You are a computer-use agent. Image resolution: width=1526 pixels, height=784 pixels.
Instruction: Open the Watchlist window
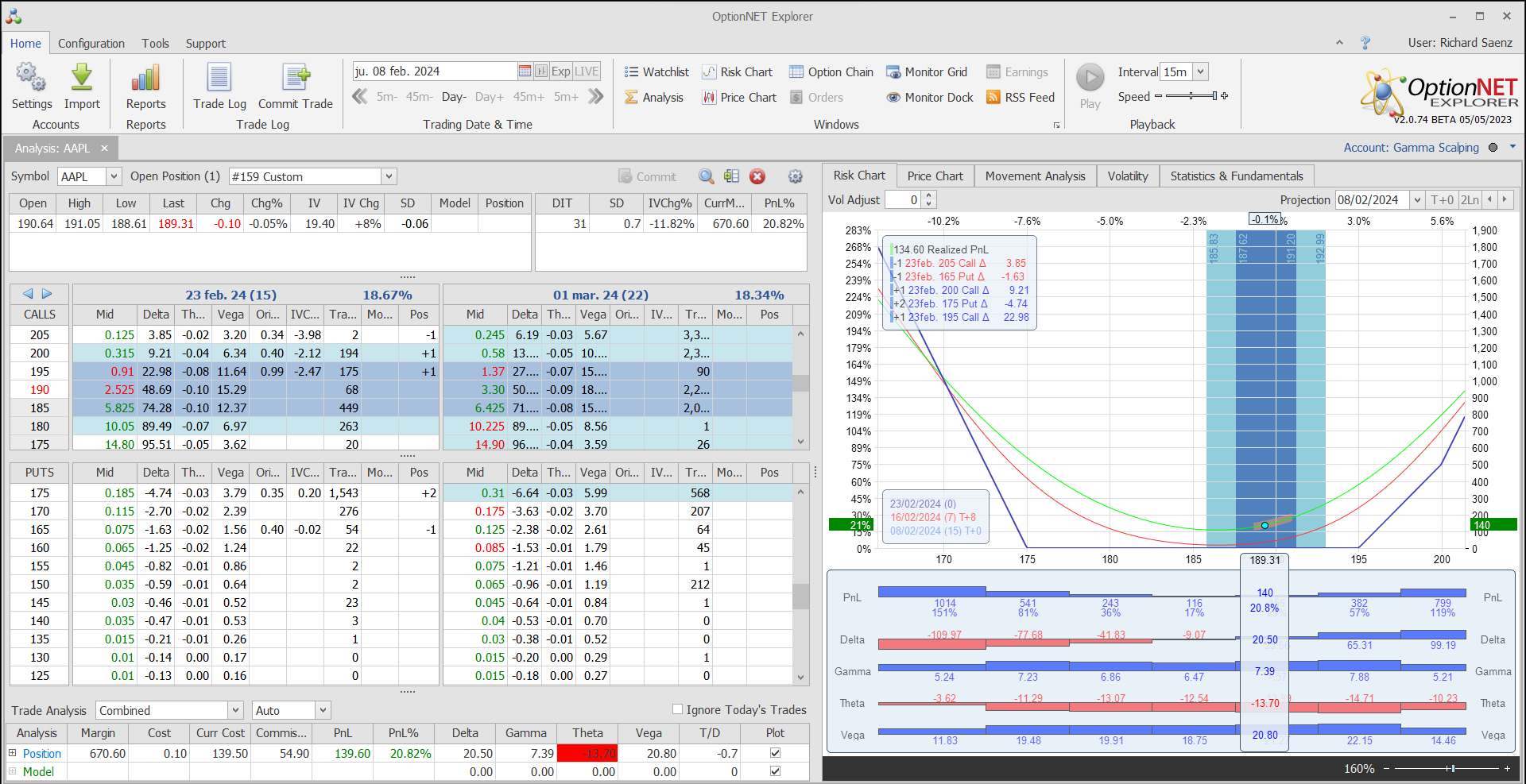pos(656,72)
